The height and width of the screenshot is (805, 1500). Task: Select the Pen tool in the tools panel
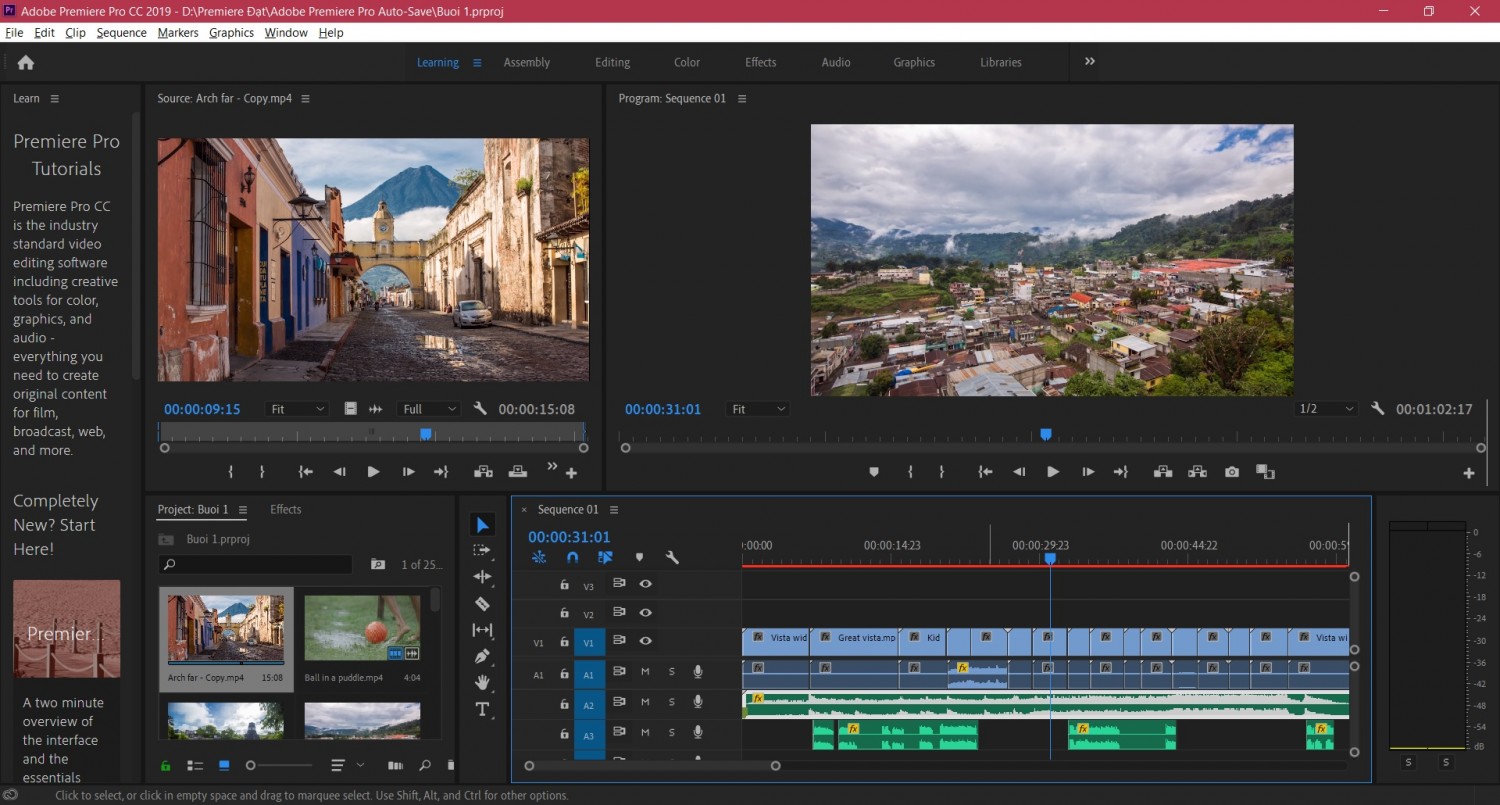point(482,657)
